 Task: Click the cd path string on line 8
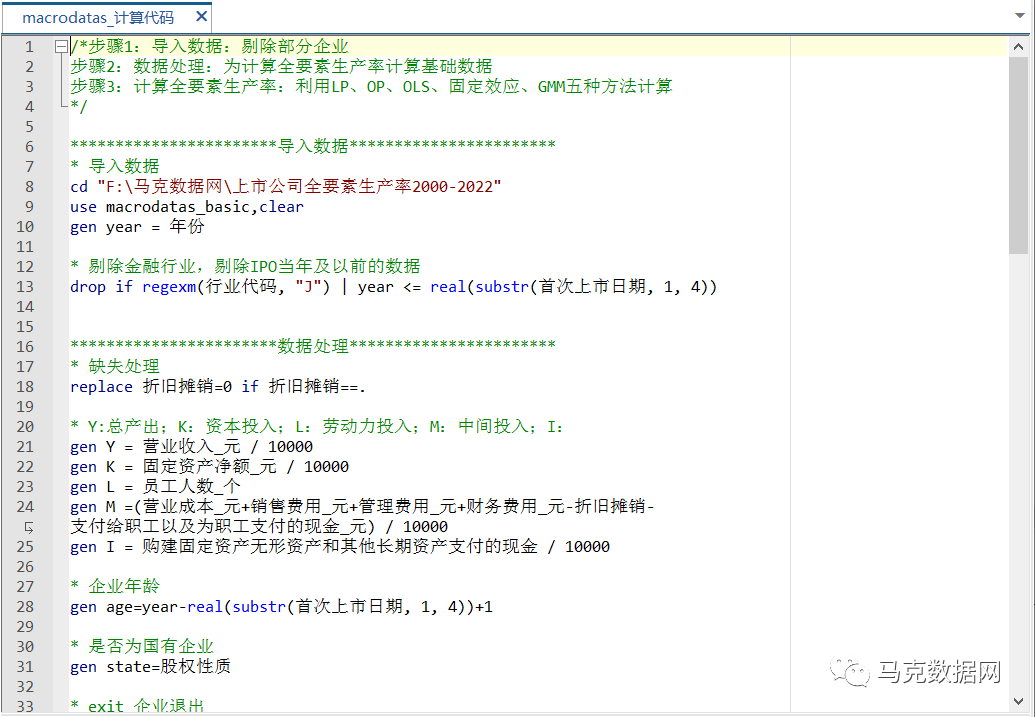pos(299,187)
